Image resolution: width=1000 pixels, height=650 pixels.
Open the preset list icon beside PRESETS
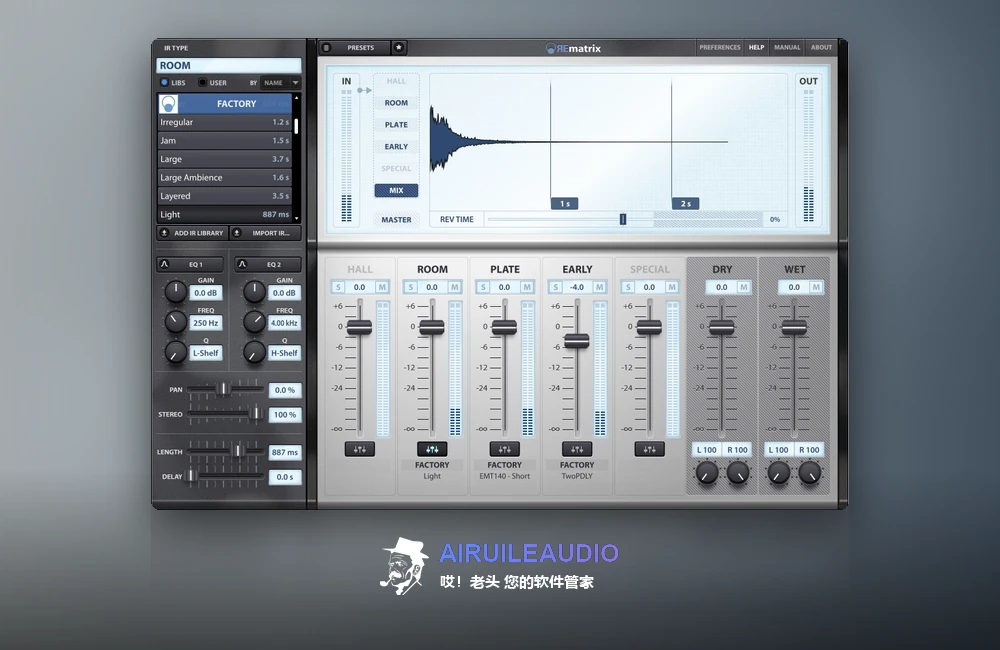327,48
